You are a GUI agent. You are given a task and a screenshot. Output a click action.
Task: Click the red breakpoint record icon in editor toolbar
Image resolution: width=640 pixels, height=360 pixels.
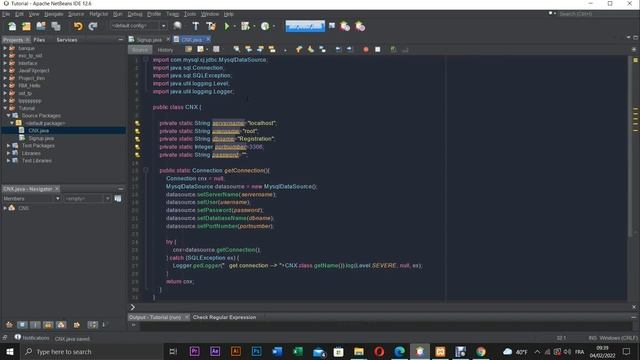click(366, 49)
